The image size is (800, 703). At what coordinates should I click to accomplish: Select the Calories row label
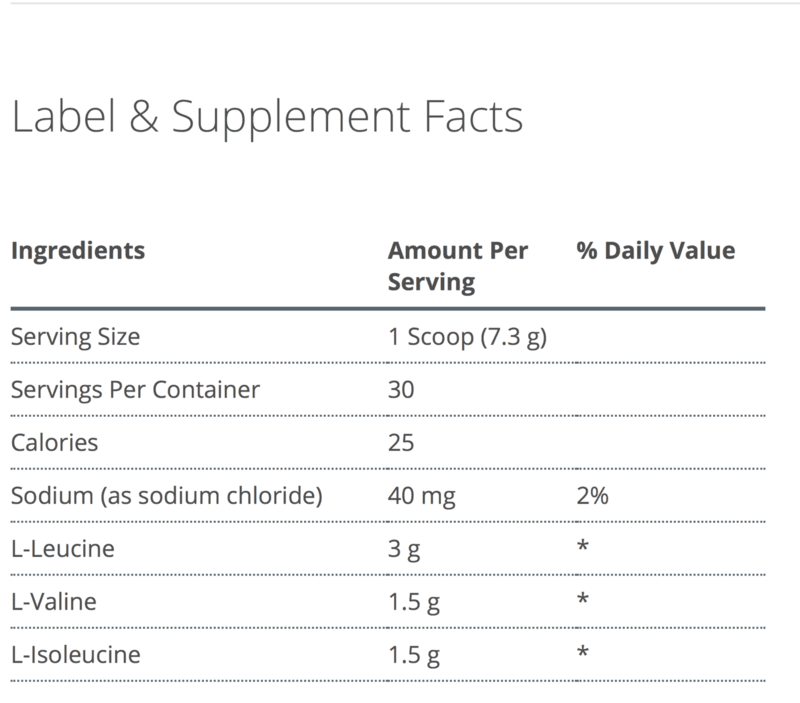click(x=54, y=441)
